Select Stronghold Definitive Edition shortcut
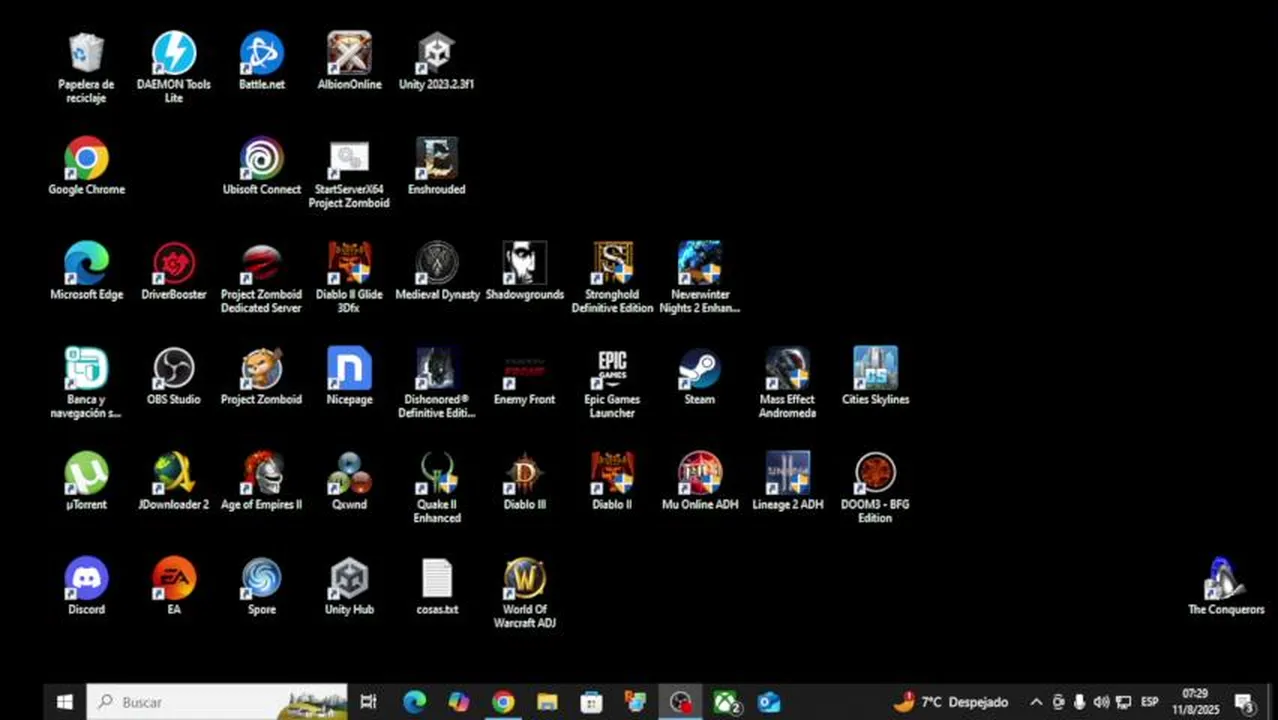The width and height of the screenshot is (1278, 720). pos(612,278)
